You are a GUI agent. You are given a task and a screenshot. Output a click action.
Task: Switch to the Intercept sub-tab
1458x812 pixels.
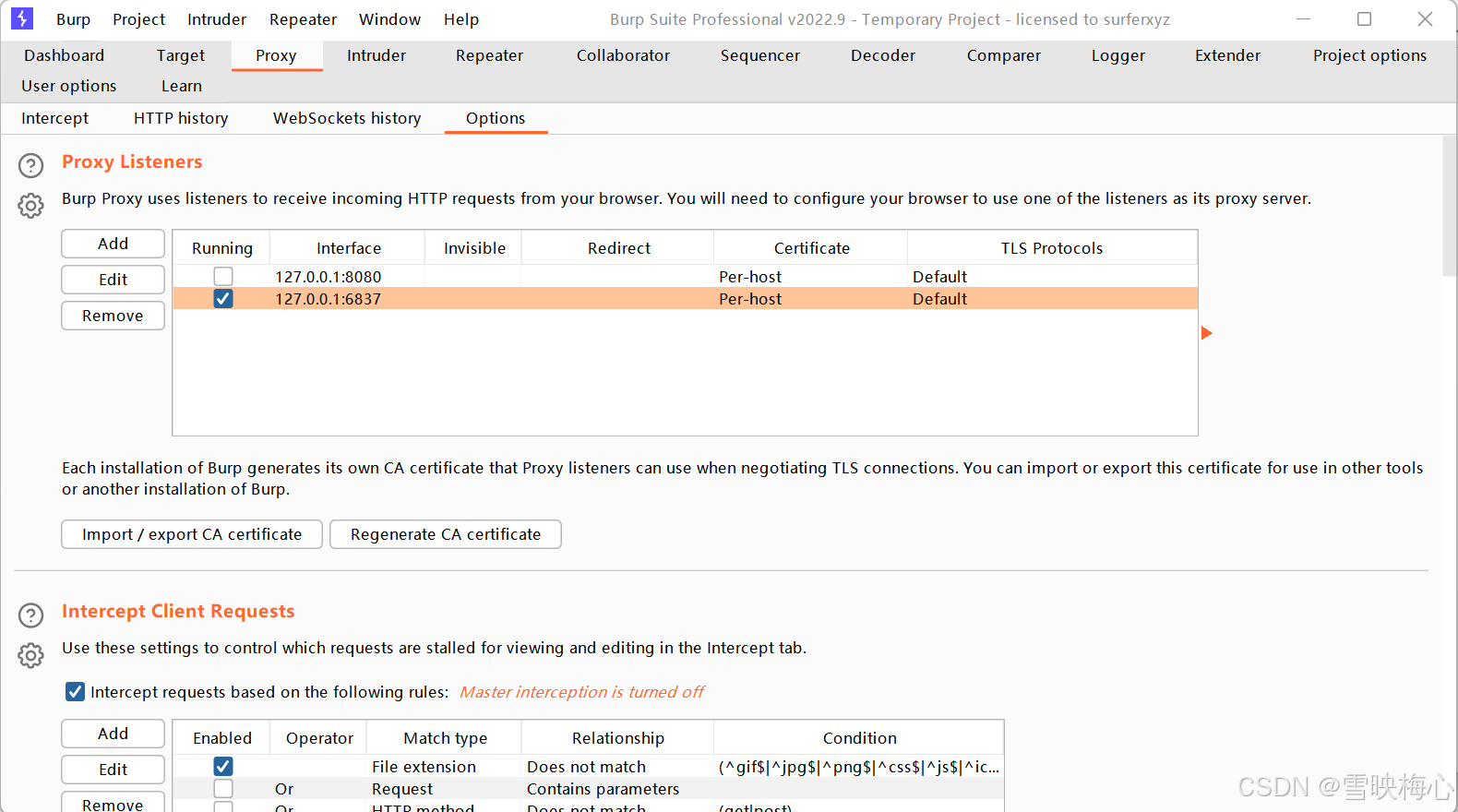(x=55, y=118)
